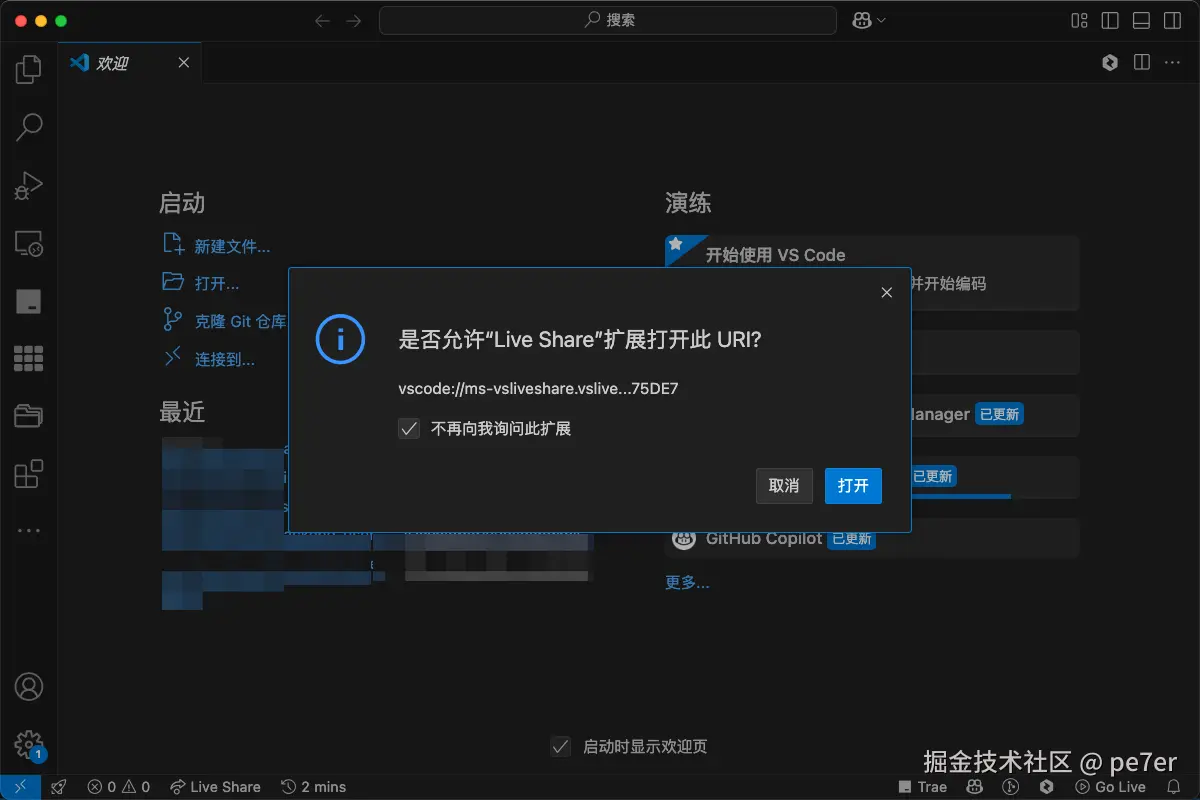Open remote window indicator in status bar

(x=20, y=787)
